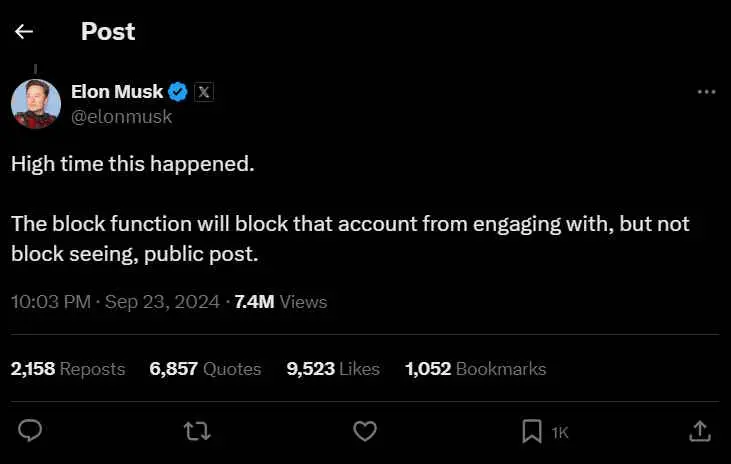Bookmark the post with bookmark icon
Viewport: 731px width, 464px height.
point(531,431)
